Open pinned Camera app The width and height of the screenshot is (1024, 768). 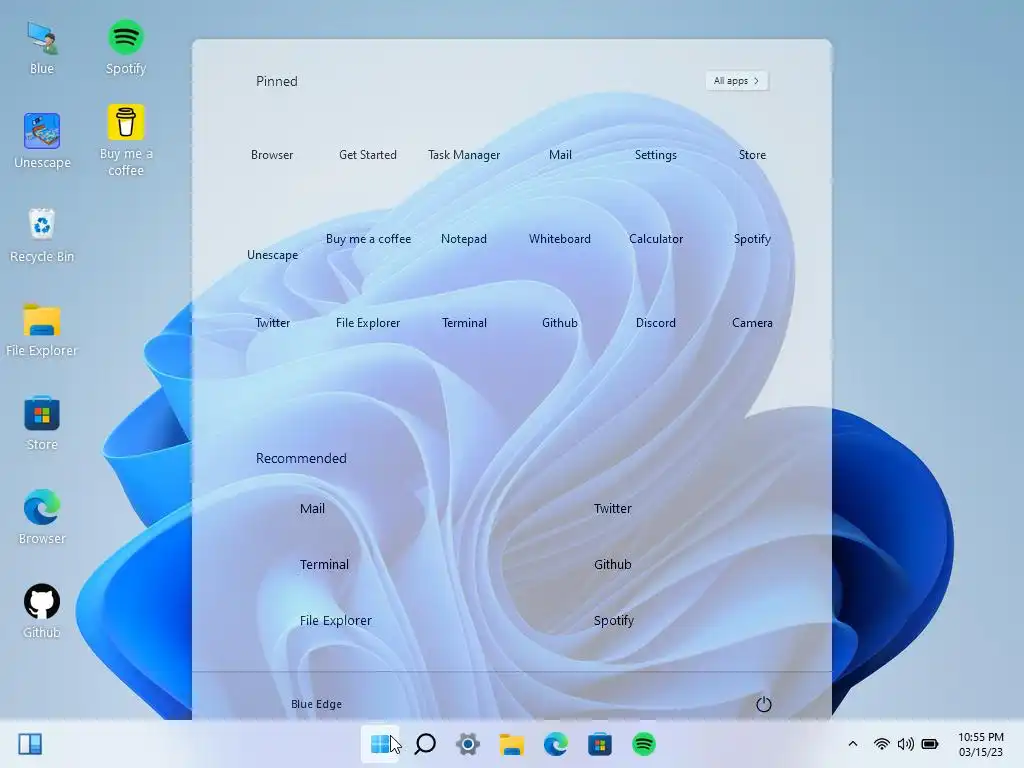tap(752, 323)
